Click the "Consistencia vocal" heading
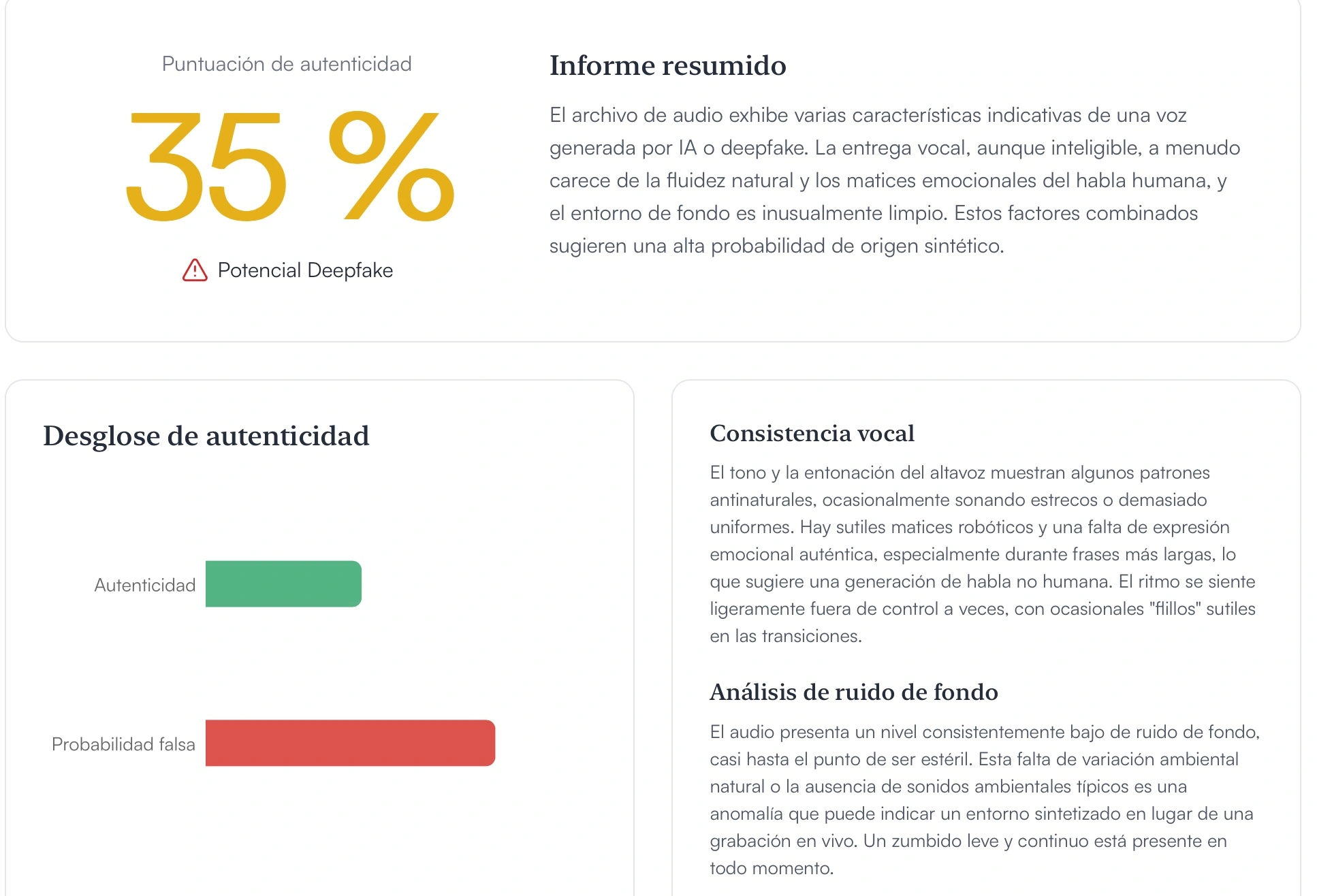 812,433
